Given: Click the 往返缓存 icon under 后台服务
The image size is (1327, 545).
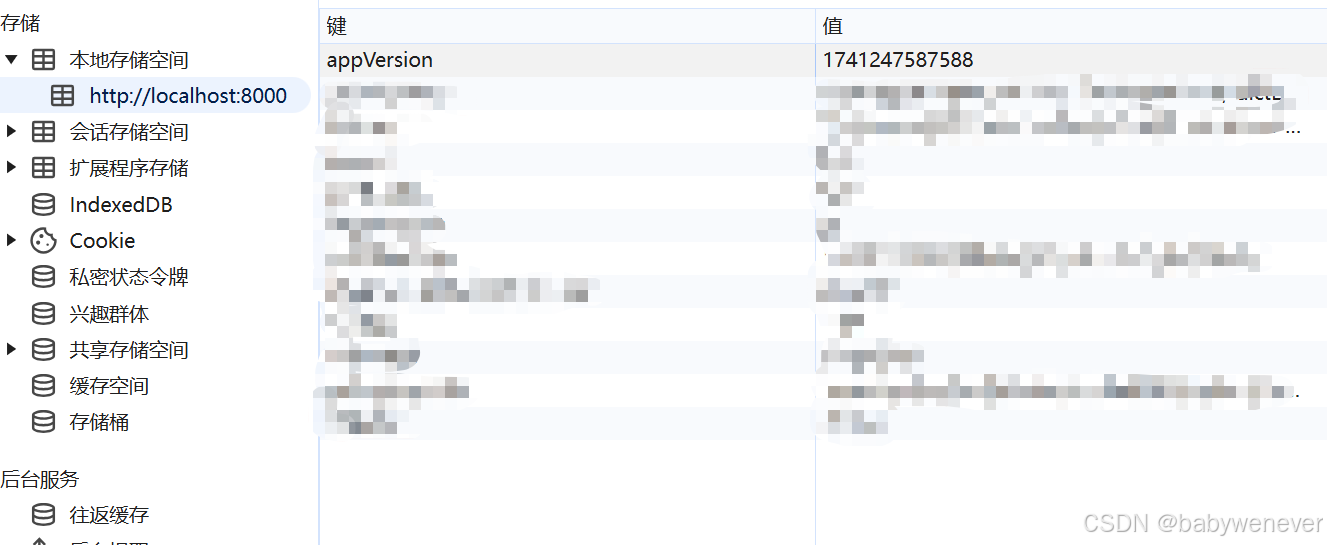Looking at the screenshot, I should coord(43,515).
